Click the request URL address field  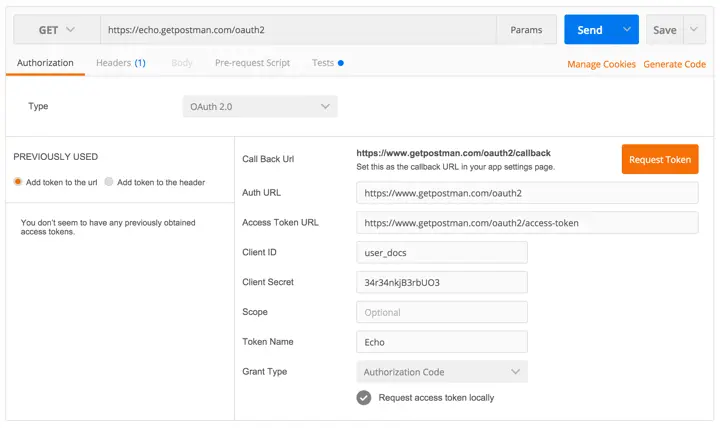pyautogui.click(x=298, y=30)
